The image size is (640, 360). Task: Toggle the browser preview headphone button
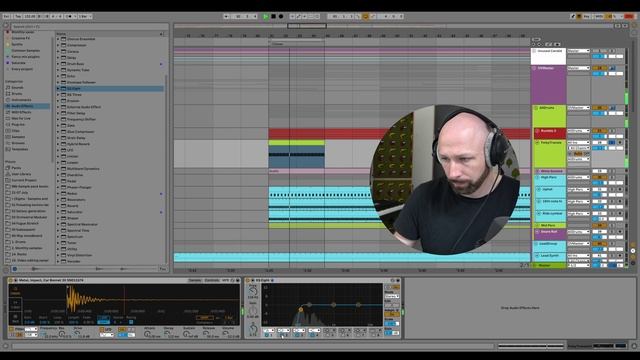click(15, 269)
